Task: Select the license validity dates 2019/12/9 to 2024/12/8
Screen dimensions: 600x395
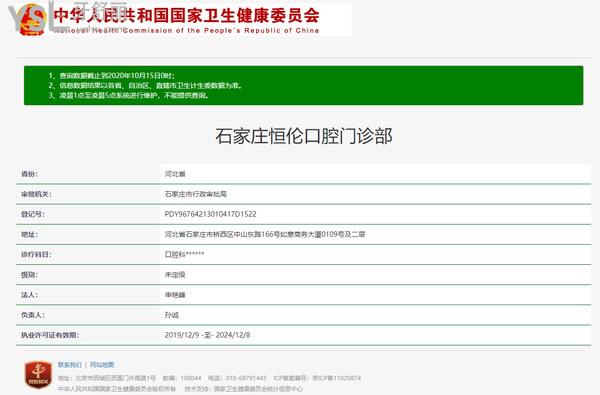Action: coord(207,335)
